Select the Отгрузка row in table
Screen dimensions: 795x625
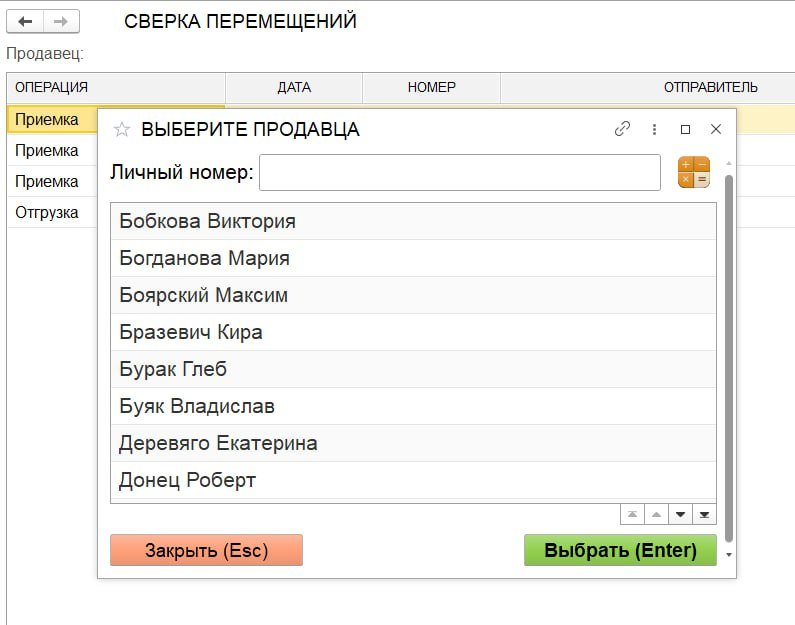tap(47, 212)
